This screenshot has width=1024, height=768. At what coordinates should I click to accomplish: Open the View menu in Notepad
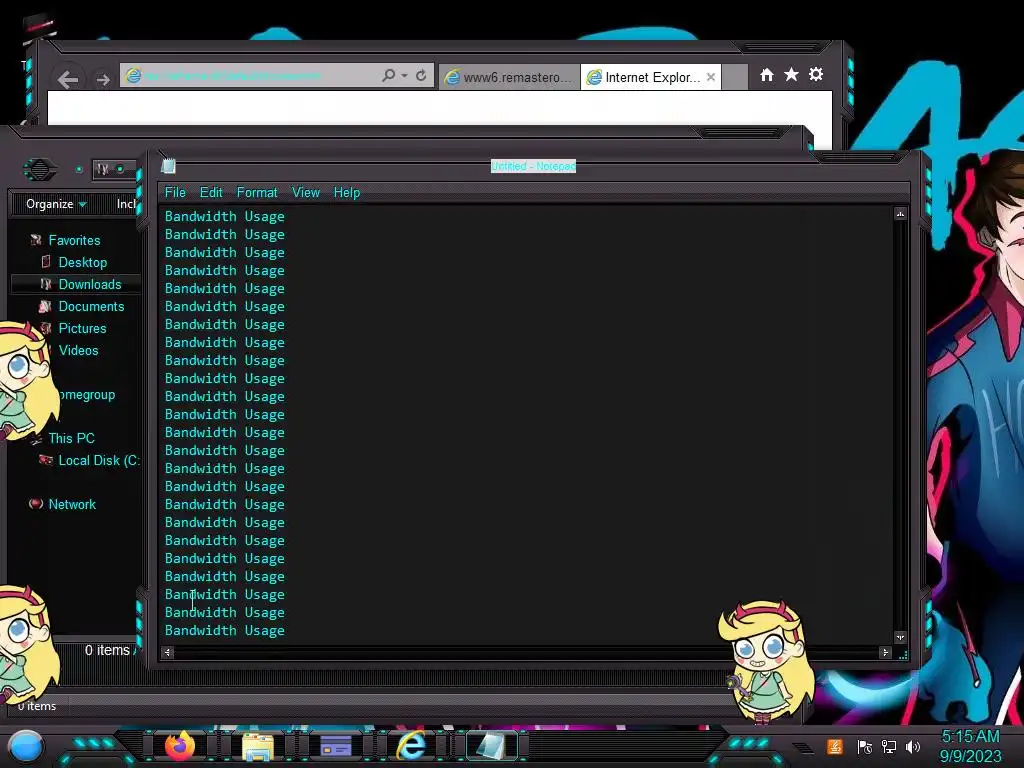pos(306,193)
